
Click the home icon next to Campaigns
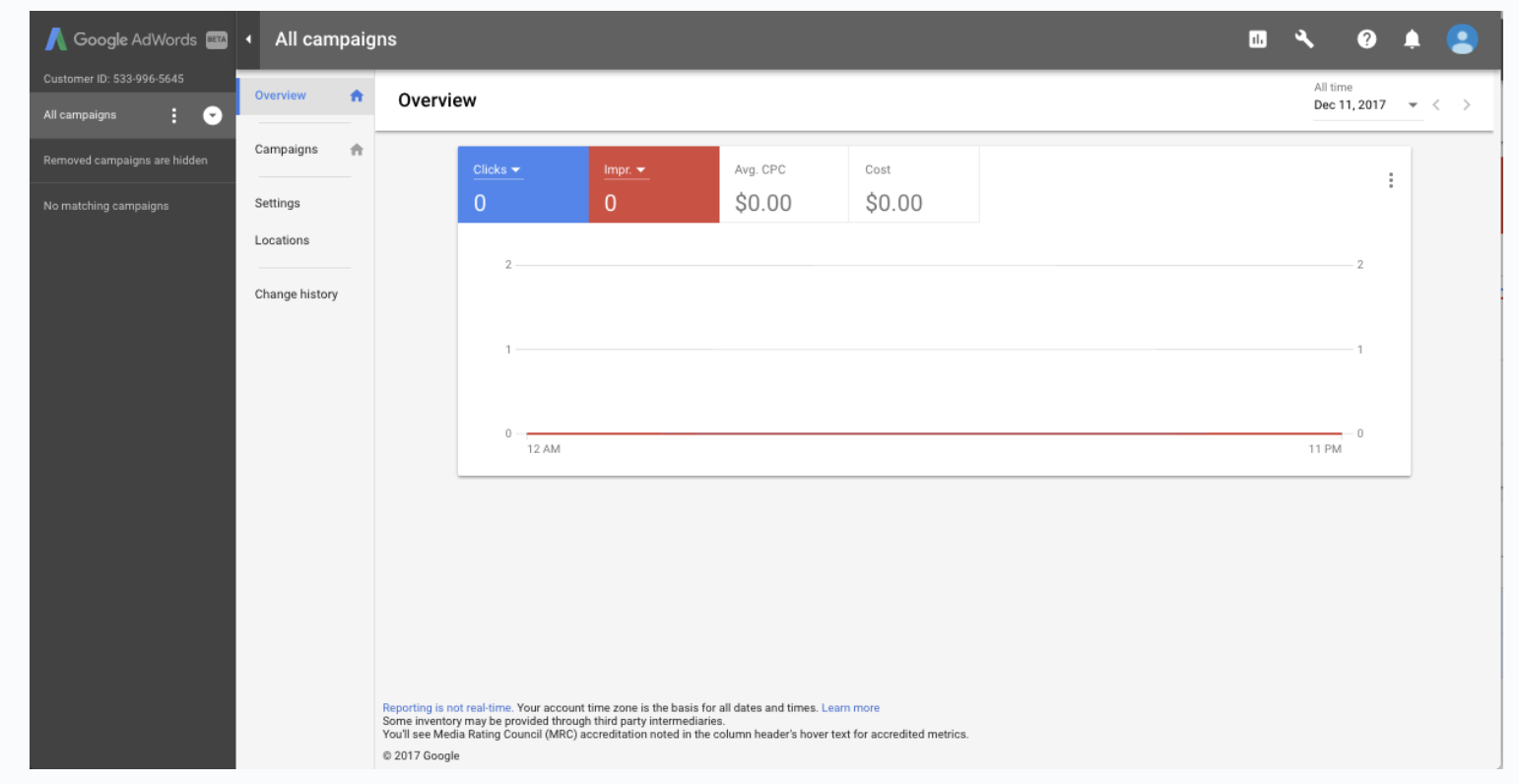pos(357,150)
